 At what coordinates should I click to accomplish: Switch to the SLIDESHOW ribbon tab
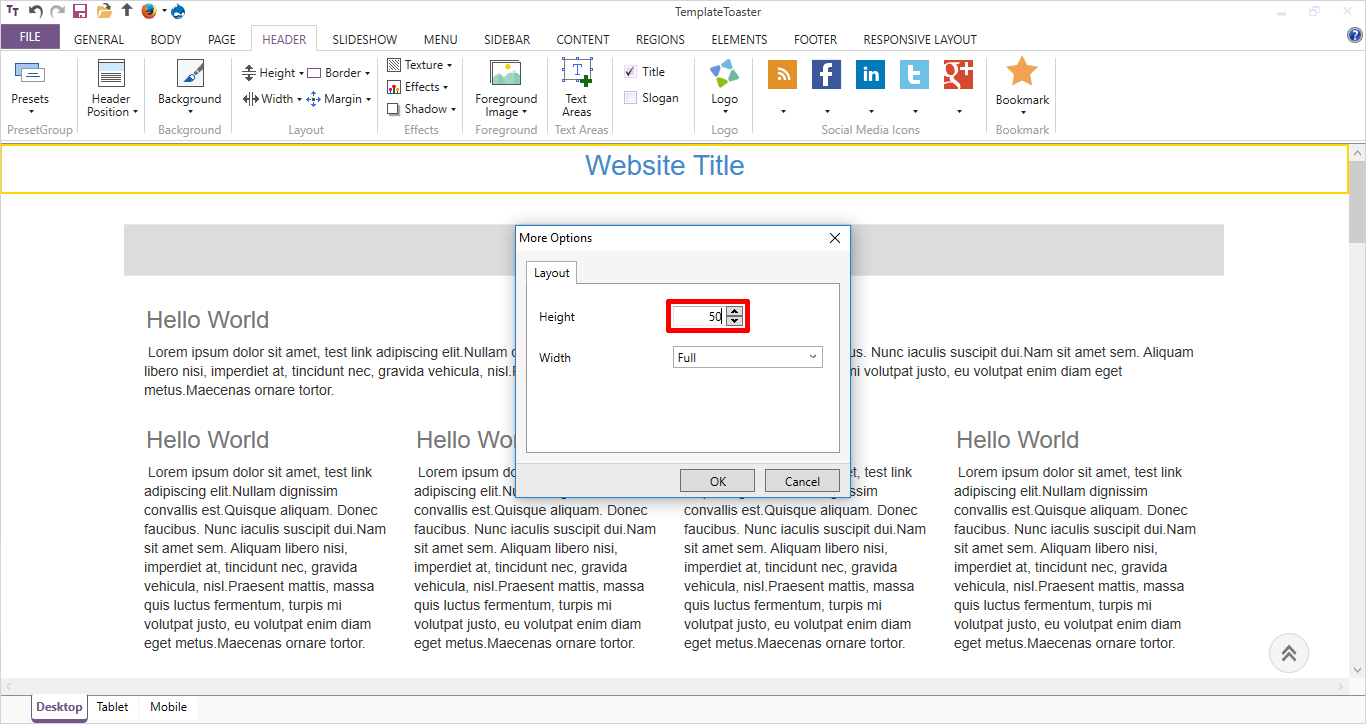[364, 40]
